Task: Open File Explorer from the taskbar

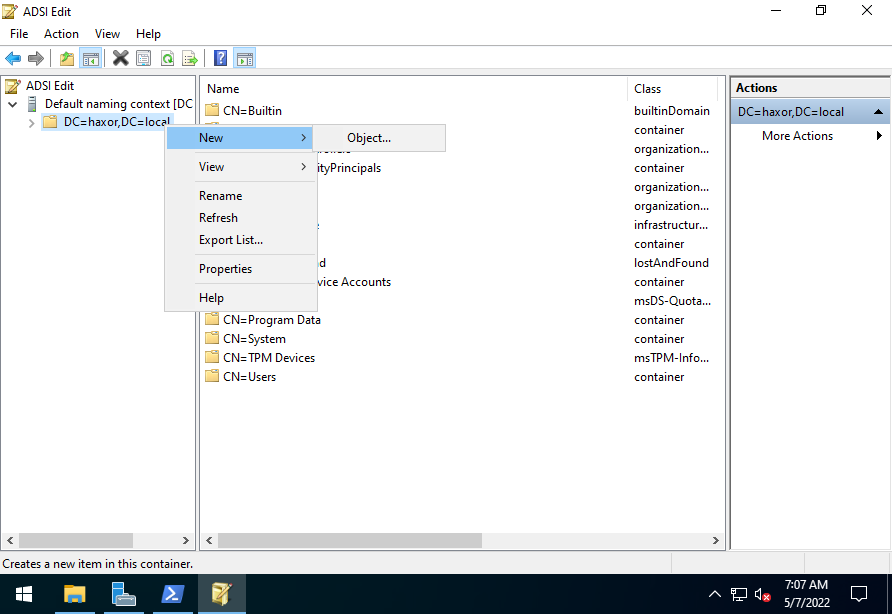Action: (x=75, y=595)
